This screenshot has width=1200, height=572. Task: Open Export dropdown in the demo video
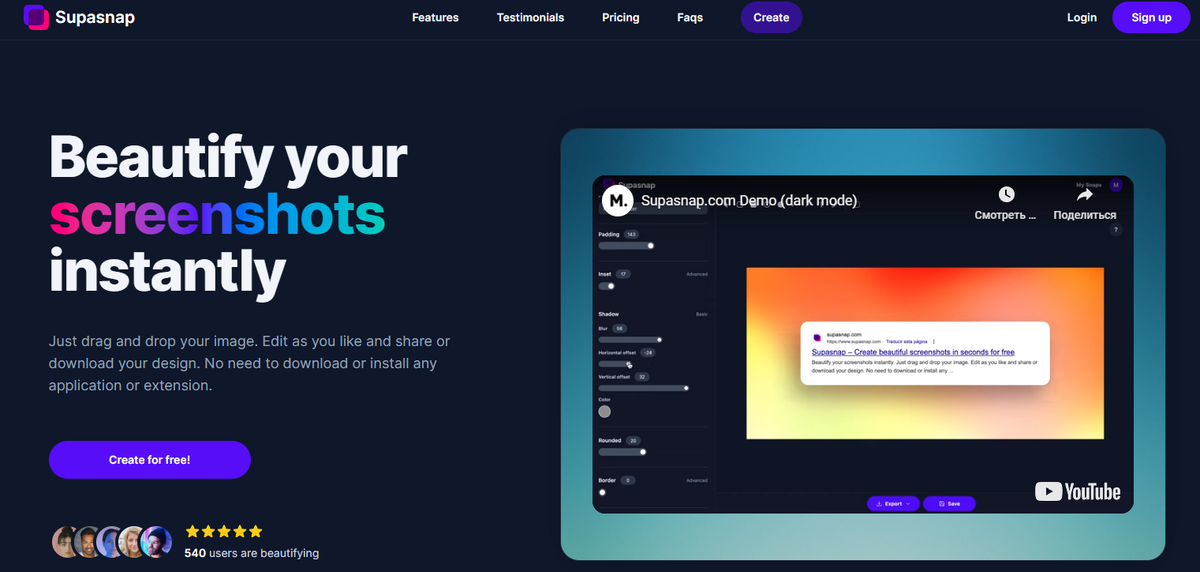(892, 504)
